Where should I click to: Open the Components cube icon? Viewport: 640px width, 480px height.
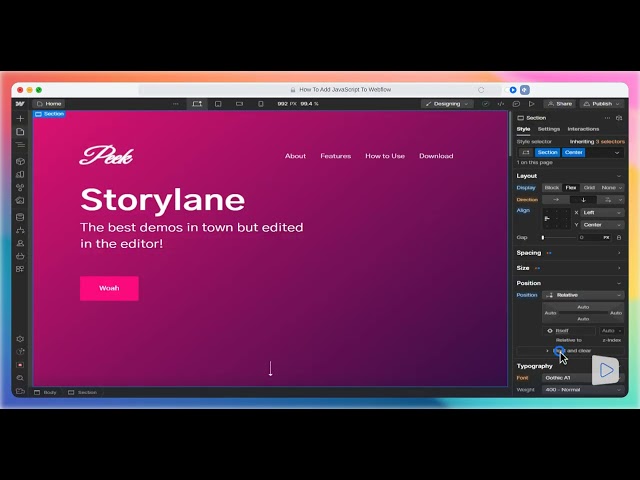tap(20, 161)
